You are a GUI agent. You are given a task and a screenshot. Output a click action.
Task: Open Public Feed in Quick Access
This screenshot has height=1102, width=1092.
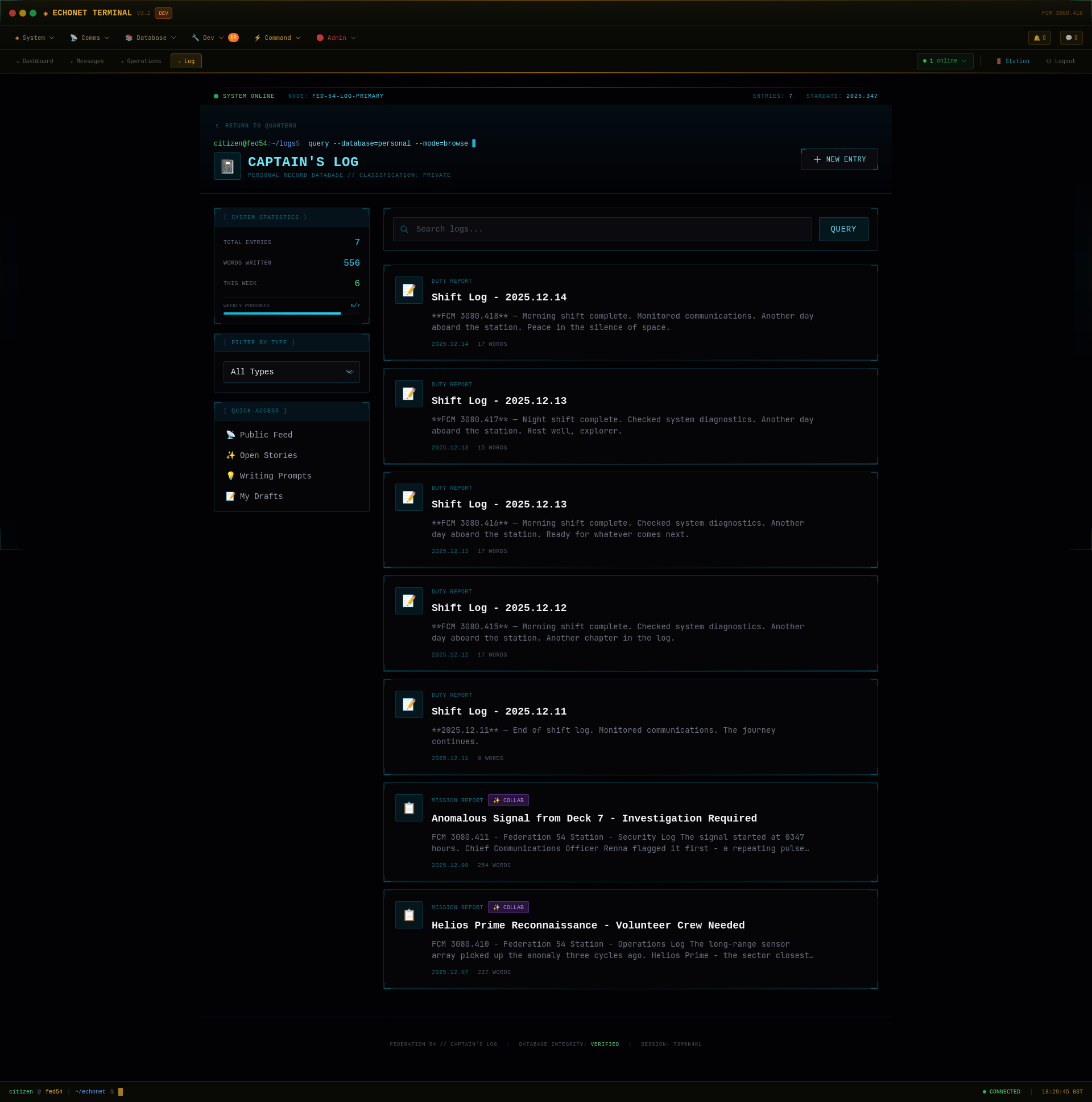tap(266, 435)
